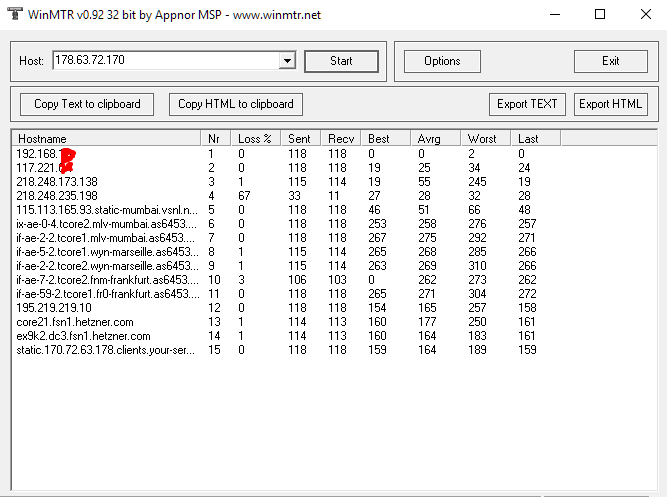Screen dimensions: 667x497
Task: Click the Sent value 106 on hop 10
Action: [x=297, y=280]
